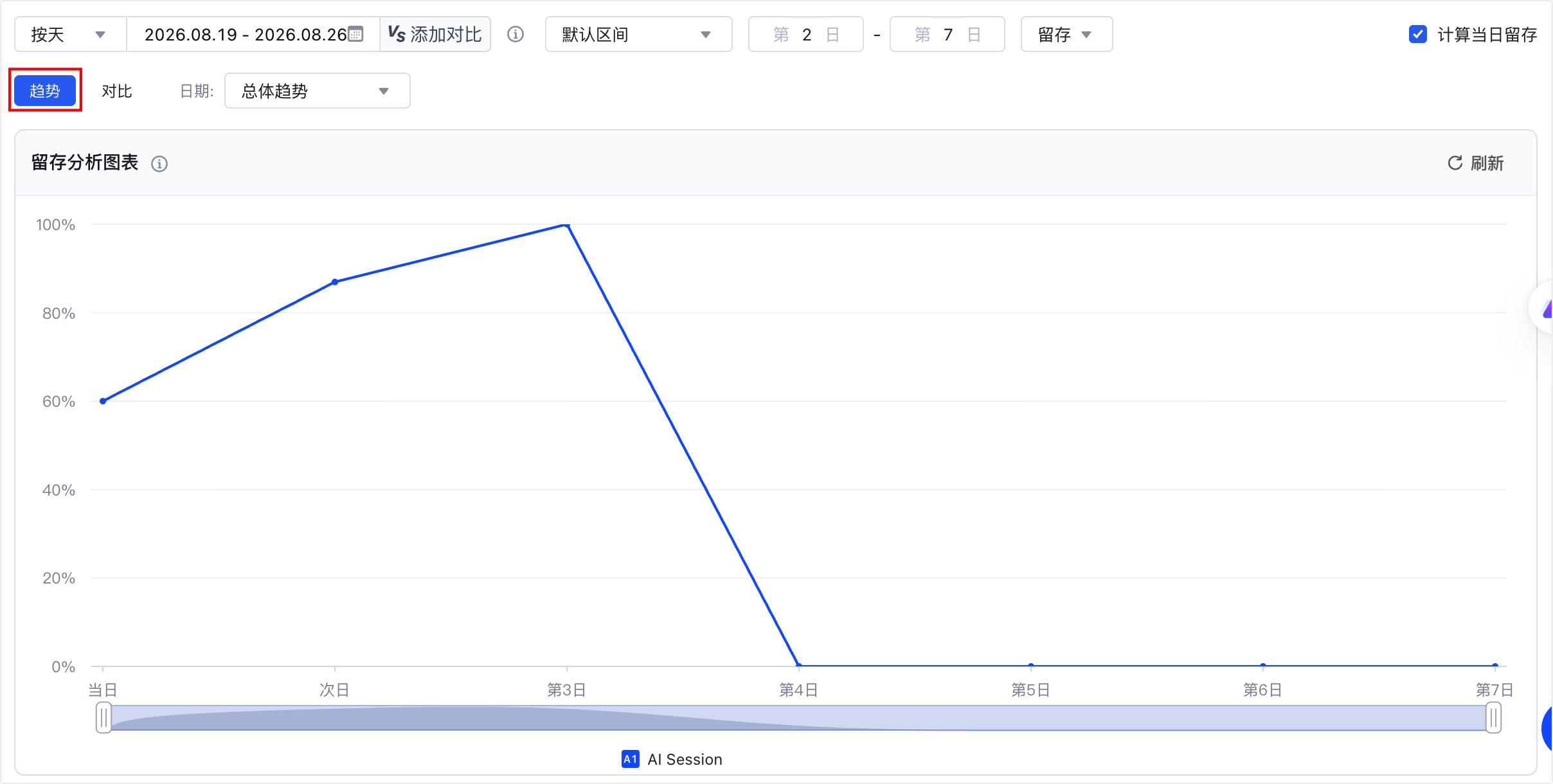
Task: Open the 按天 granularity dropdown
Action: click(70, 35)
